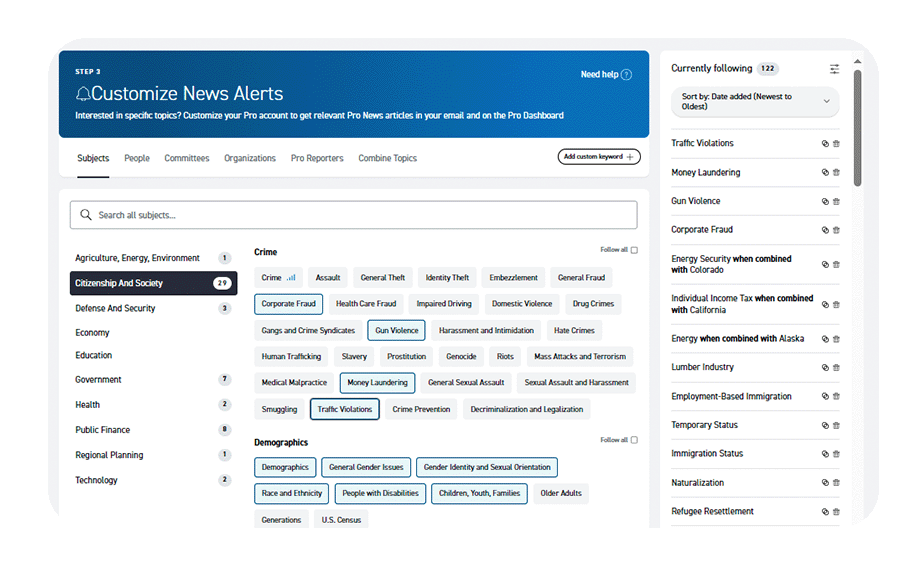Follow the Hate Crimes topic chip
Screen dimensions: 909x564
point(574,330)
